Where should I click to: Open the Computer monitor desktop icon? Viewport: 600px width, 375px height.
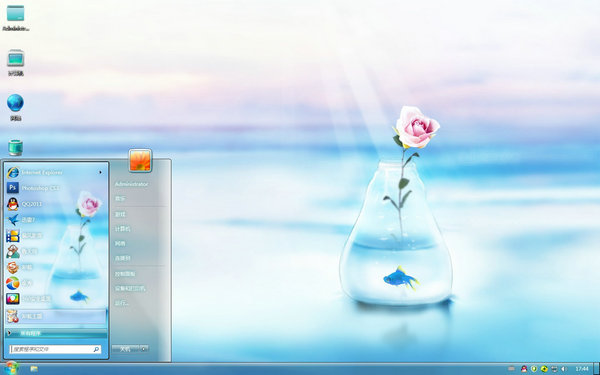(15, 62)
